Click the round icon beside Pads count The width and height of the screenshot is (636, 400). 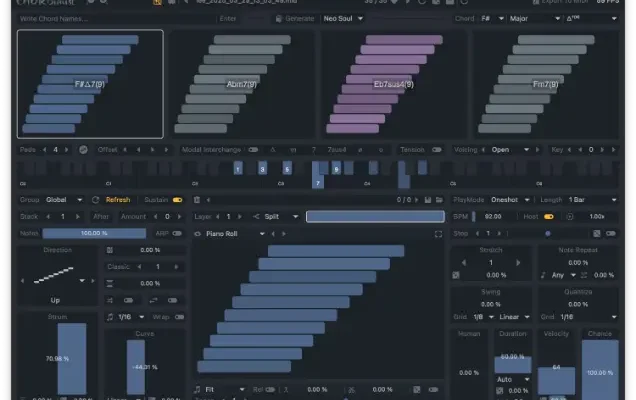83,149
